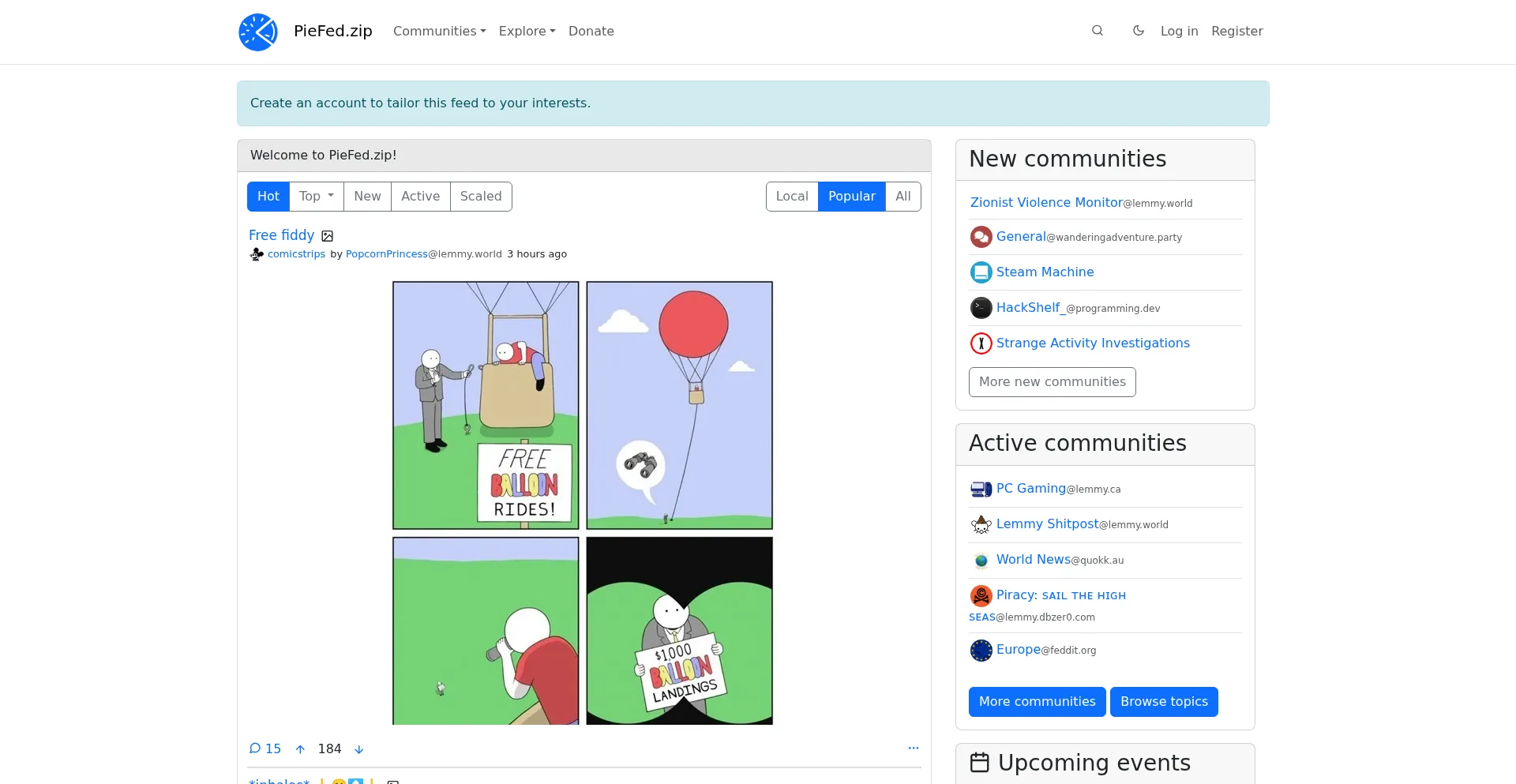
Task: Click Strange Activity Investigations icon
Action: coord(981,343)
